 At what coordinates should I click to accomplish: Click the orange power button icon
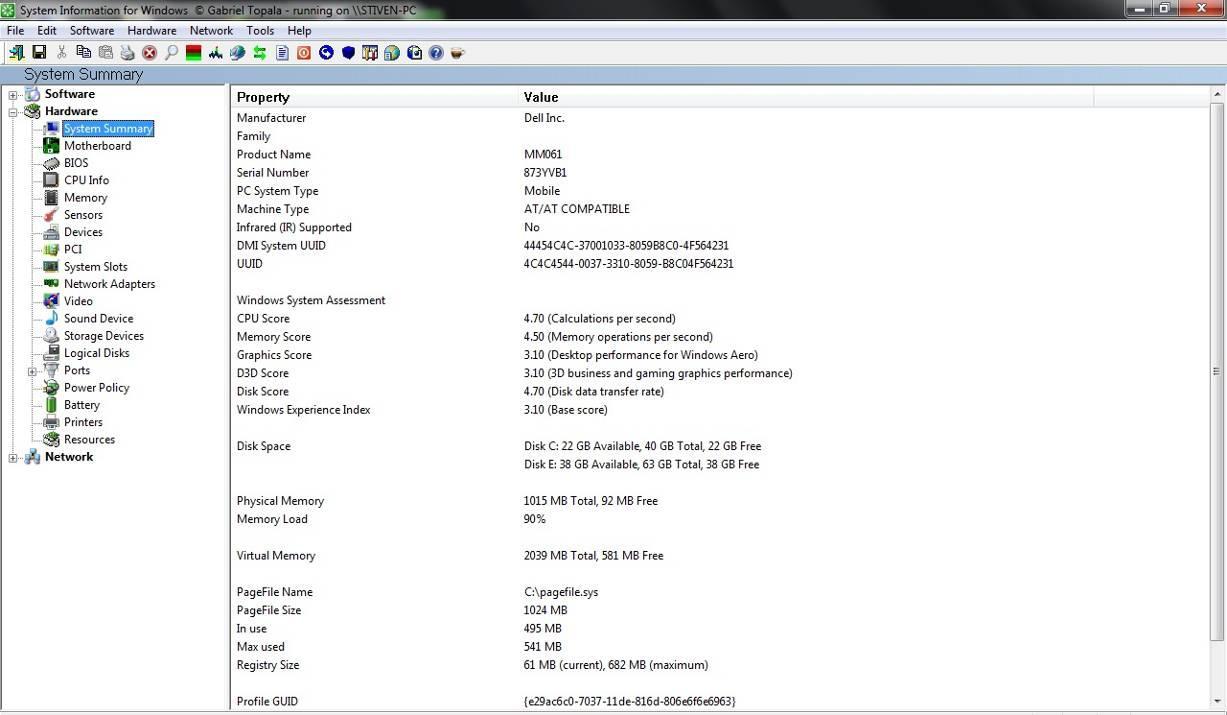[x=304, y=52]
